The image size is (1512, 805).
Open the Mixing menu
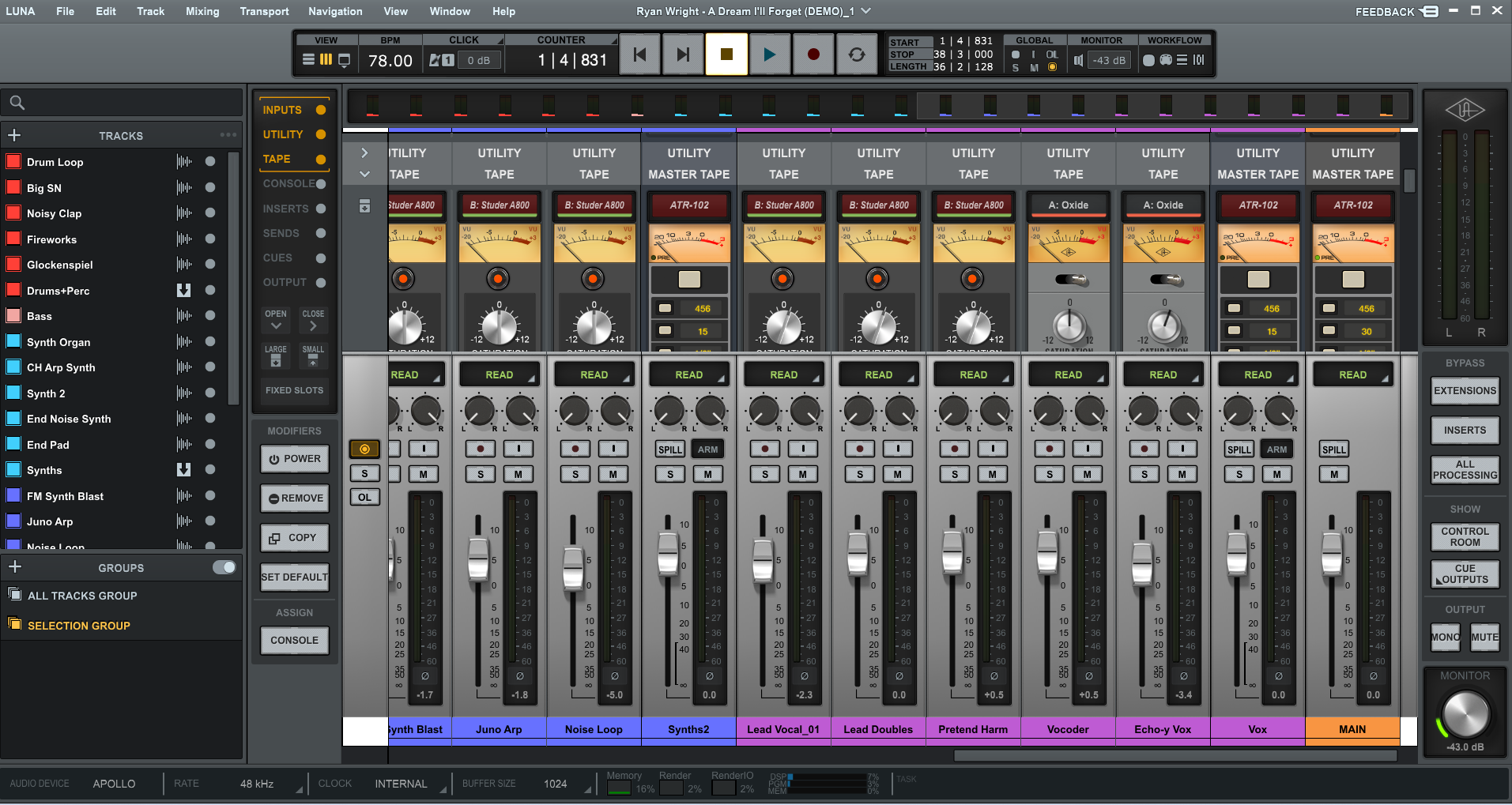[202, 11]
